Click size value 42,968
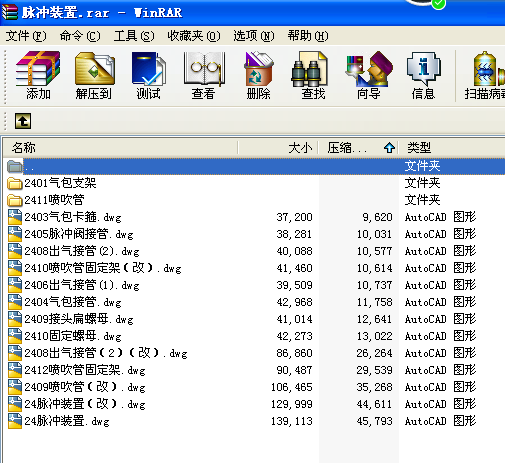505x463 pixels. pos(294,302)
